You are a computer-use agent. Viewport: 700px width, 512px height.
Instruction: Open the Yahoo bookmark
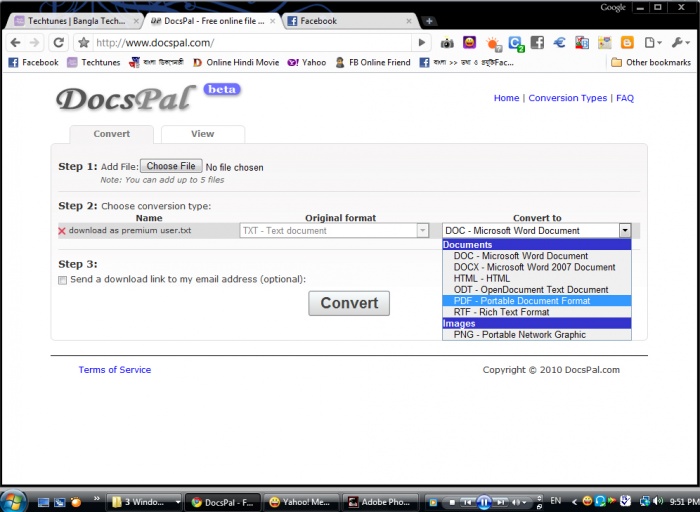click(x=307, y=62)
